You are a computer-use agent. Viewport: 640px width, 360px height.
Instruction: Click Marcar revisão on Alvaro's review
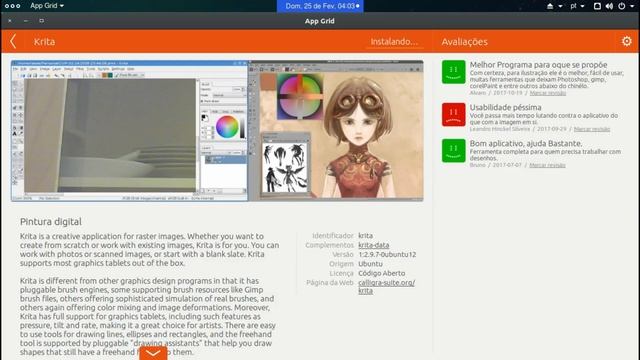click(x=548, y=93)
